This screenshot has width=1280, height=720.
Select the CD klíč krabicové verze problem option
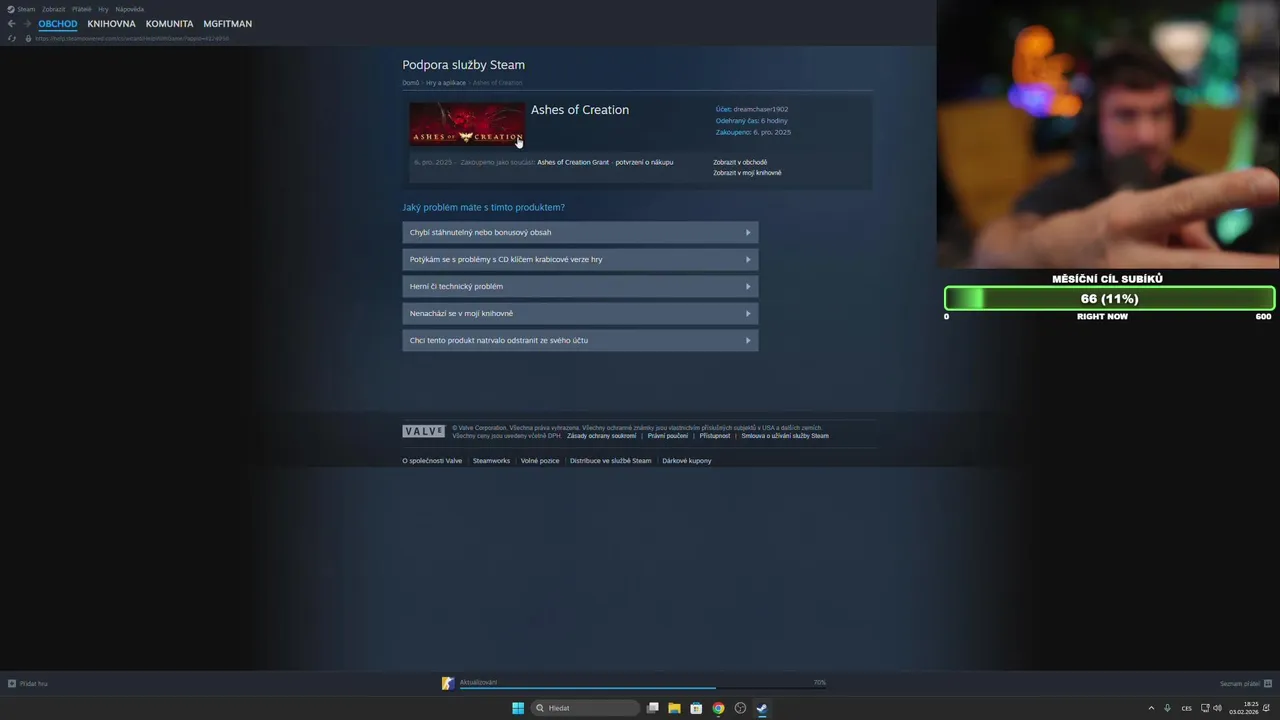coord(580,259)
